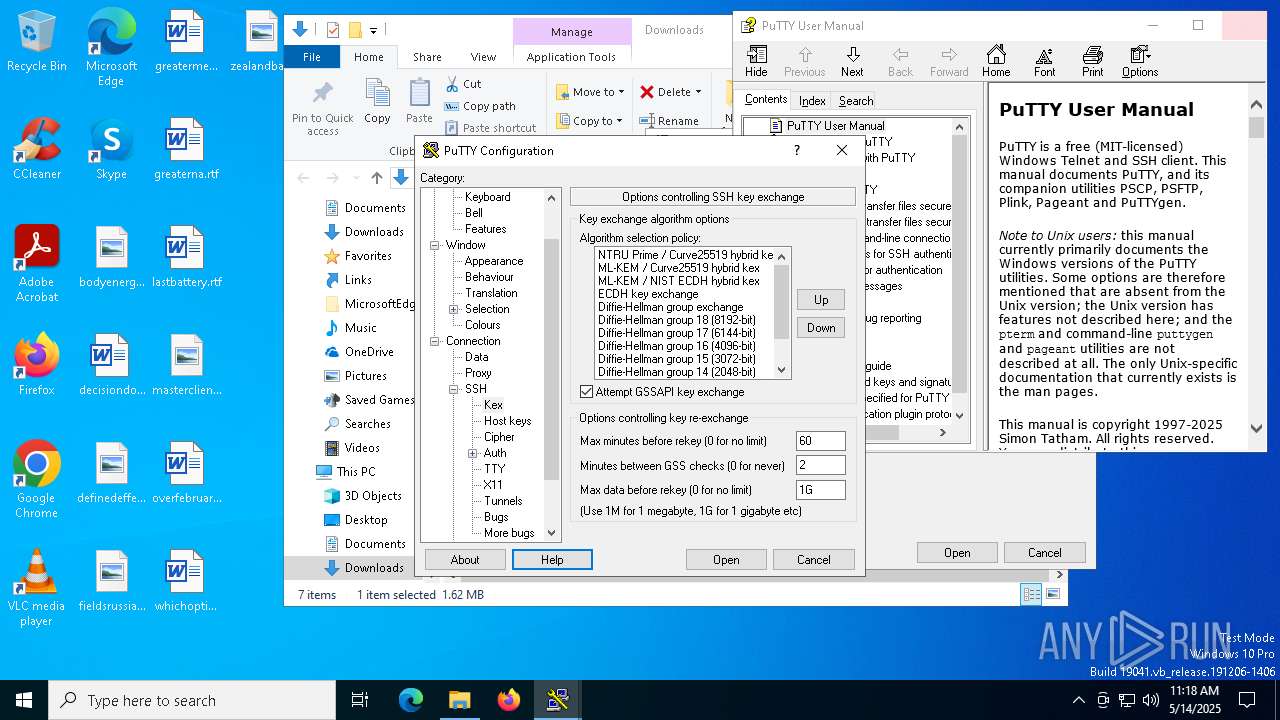Click Down button for algorithm order
The width and height of the screenshot is (1280, 720).
(x=821, y=328)
